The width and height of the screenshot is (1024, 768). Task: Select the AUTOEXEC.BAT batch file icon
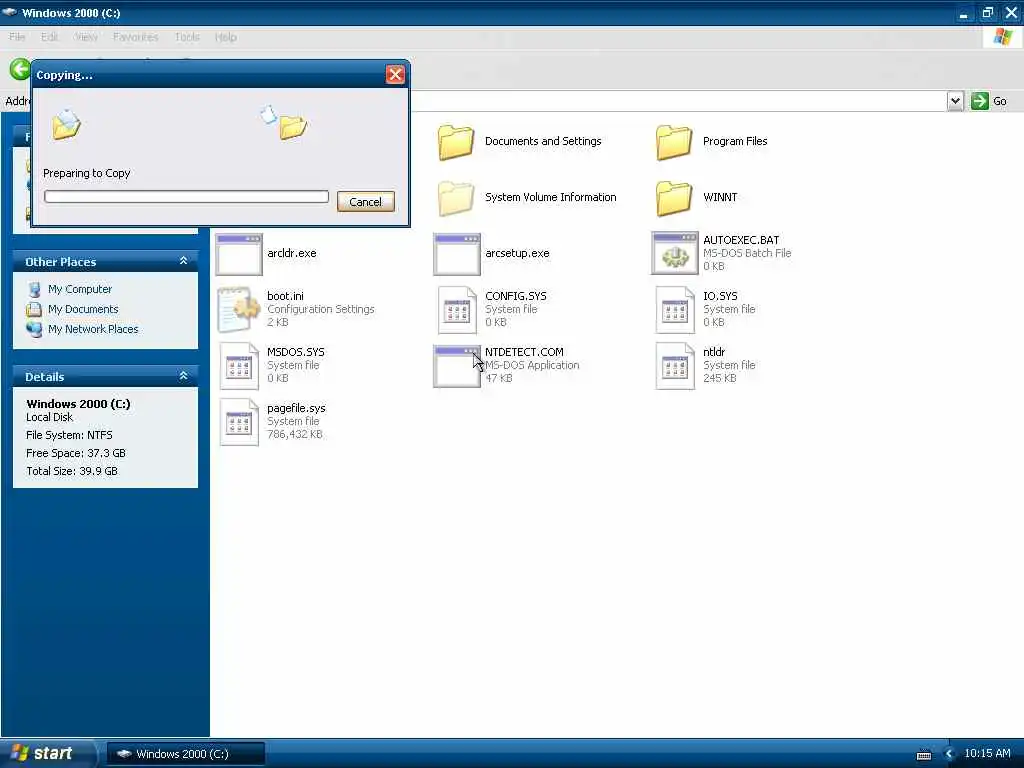(x=675, y=253)
